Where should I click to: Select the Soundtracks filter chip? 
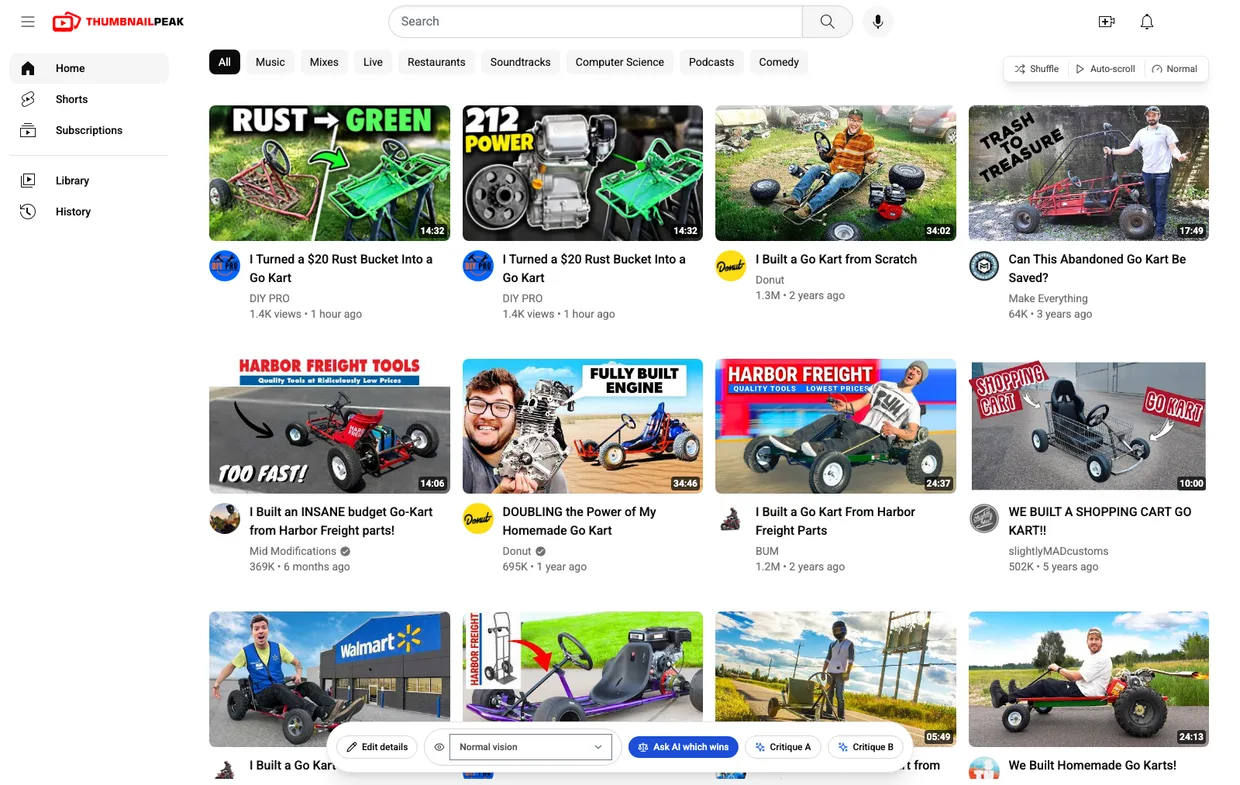pos(520,62)
